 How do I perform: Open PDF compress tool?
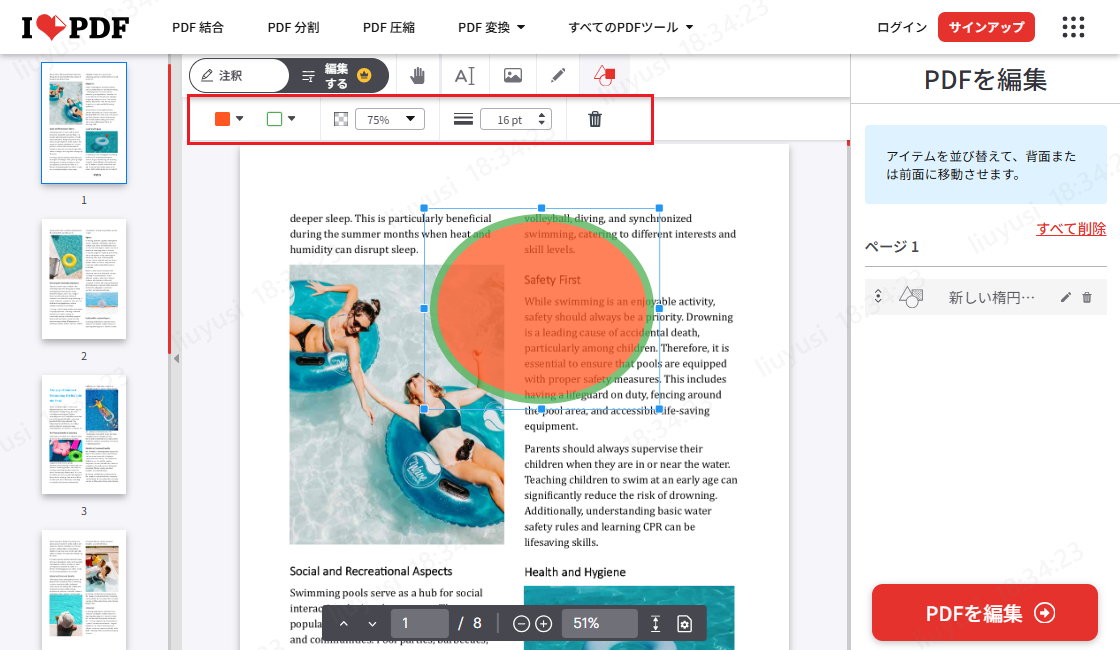389,27
